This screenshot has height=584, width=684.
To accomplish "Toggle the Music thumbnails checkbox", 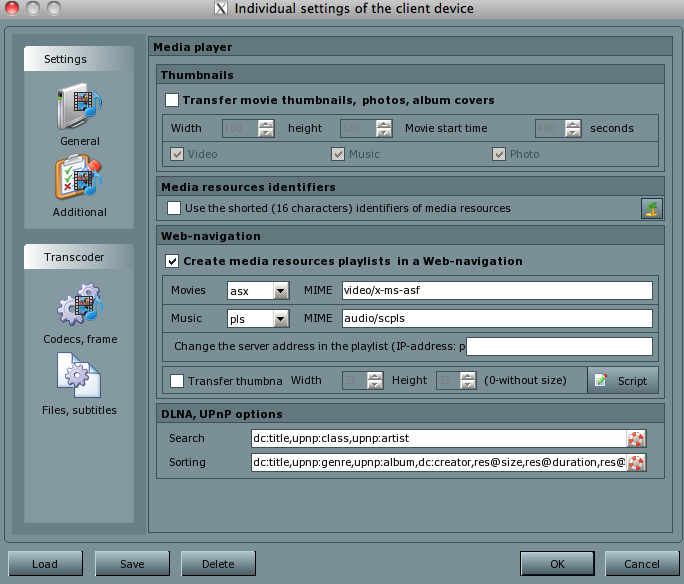I will click(338, 154).
